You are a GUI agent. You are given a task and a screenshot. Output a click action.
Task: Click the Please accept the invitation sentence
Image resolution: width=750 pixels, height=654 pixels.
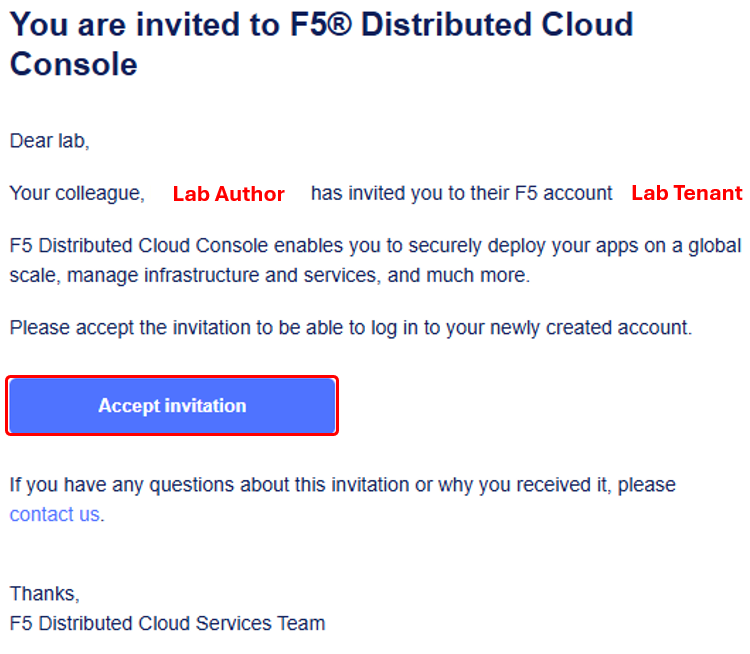[x=351, y=328]
